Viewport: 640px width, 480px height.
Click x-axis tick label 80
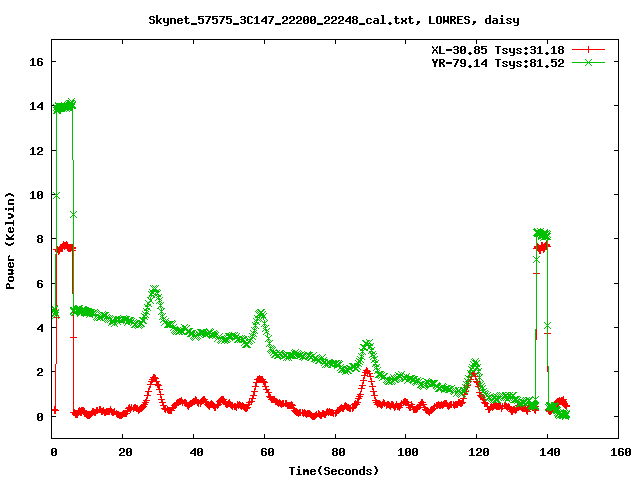click(338, 452)
